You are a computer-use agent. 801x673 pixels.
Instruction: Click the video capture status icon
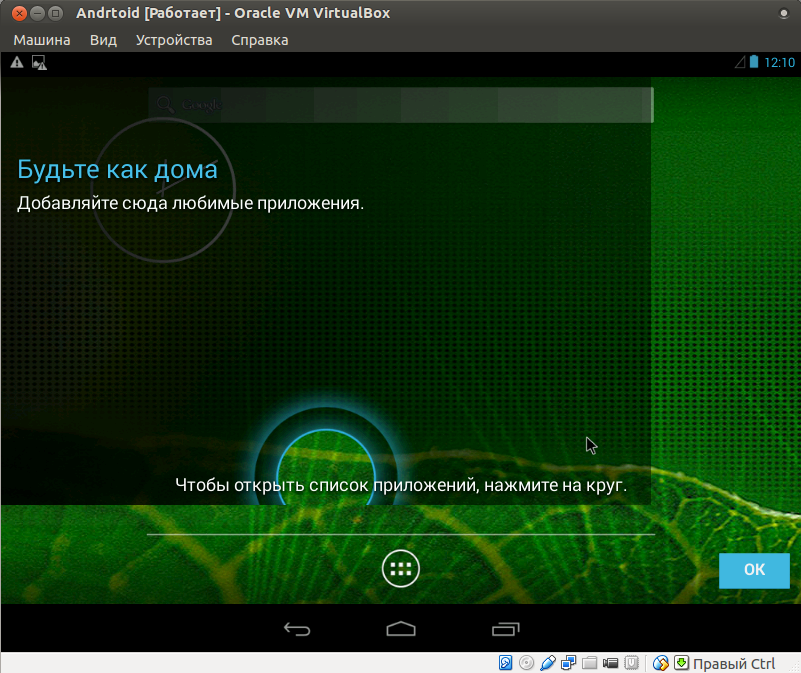(x=611, y=663)
